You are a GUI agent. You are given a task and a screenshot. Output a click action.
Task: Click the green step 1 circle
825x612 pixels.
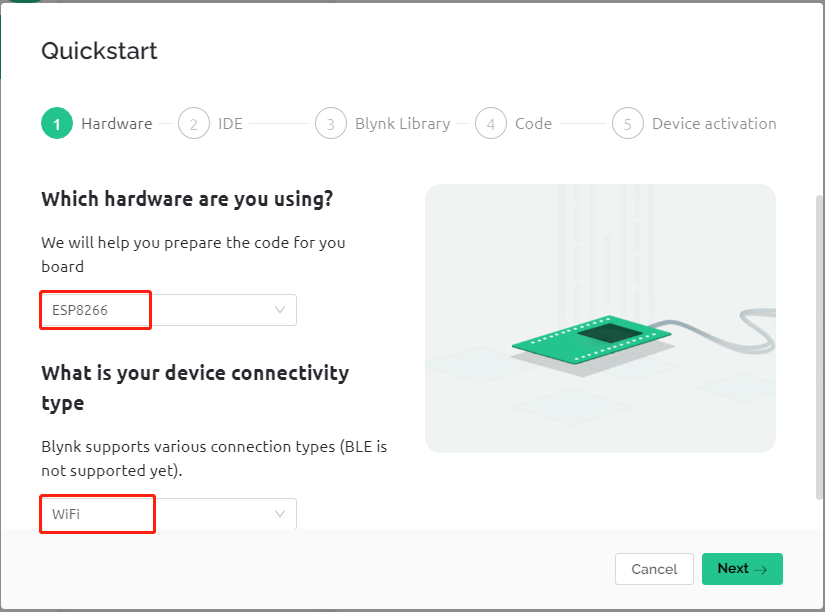click(57, 123)
